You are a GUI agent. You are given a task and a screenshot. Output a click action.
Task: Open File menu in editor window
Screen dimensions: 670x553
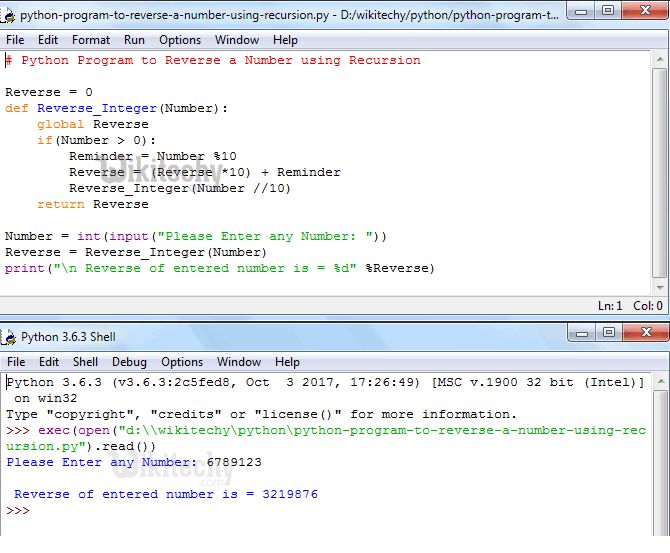[x=15, y=40]
